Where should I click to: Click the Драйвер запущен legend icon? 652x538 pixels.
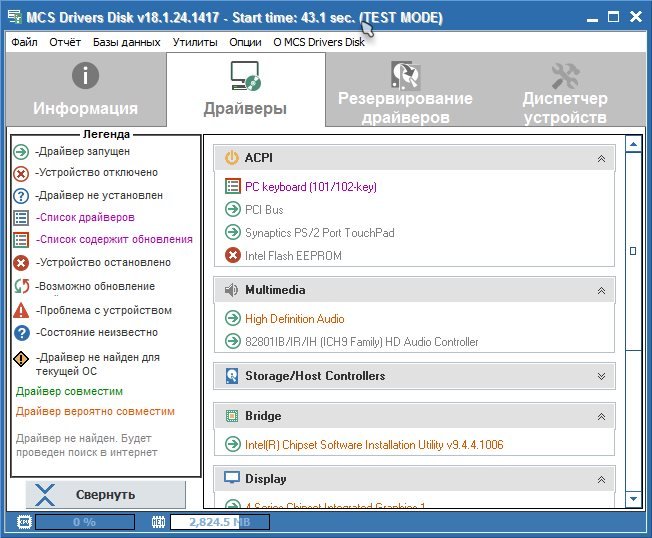[x=21, y=152]
